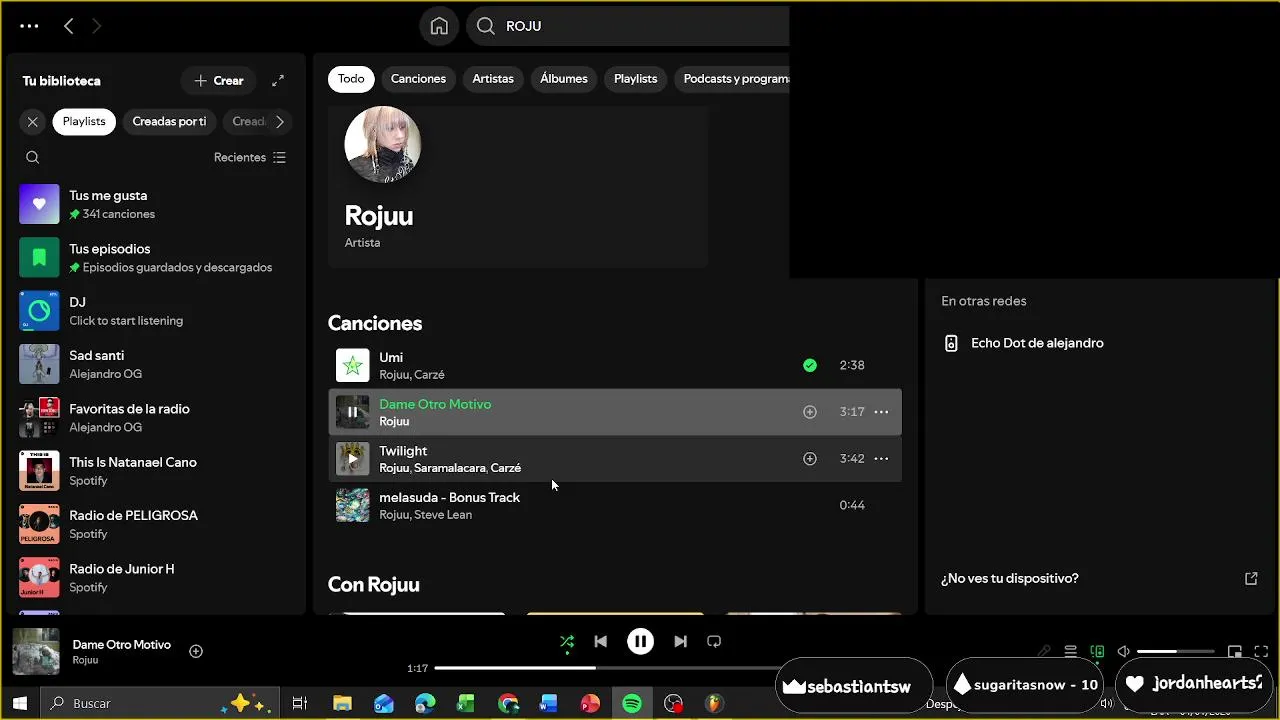This screenshot has height=720, width=1280.
Task: Pause Dame Otro Motivo in the song row
Action: pos(352,412)
